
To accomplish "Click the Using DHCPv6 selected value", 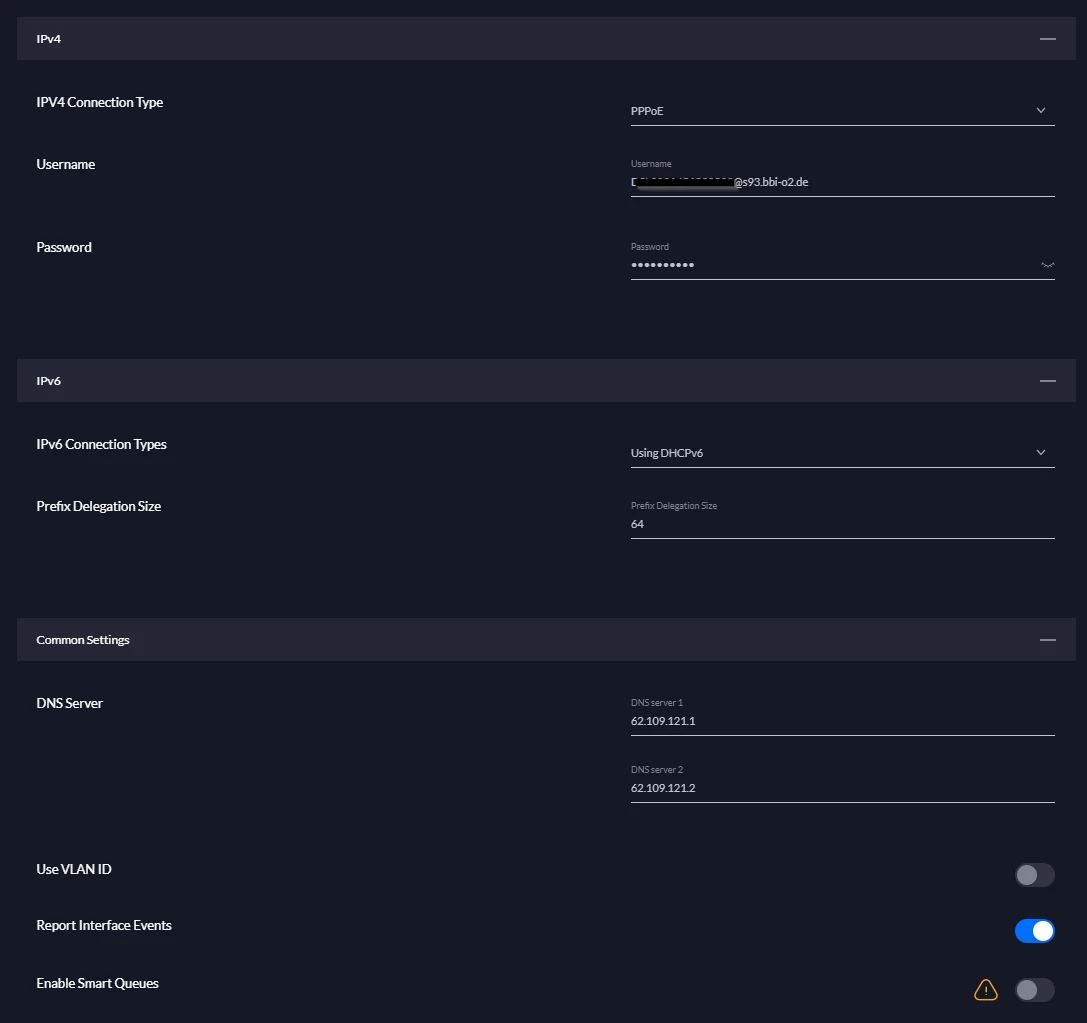I will tap(667, 453).
